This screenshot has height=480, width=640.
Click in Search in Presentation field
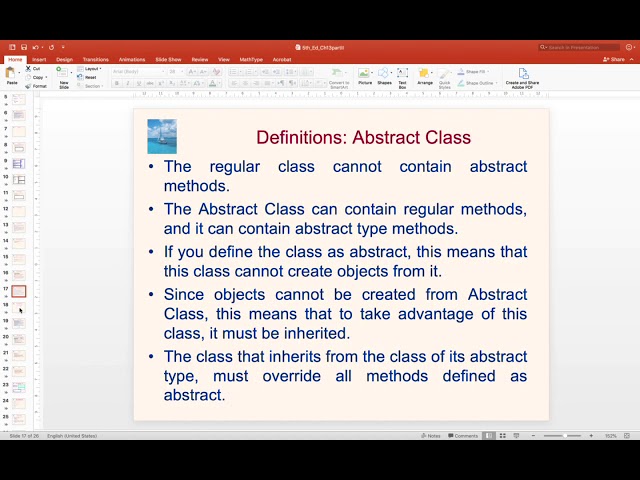click(x=580, y=47)
